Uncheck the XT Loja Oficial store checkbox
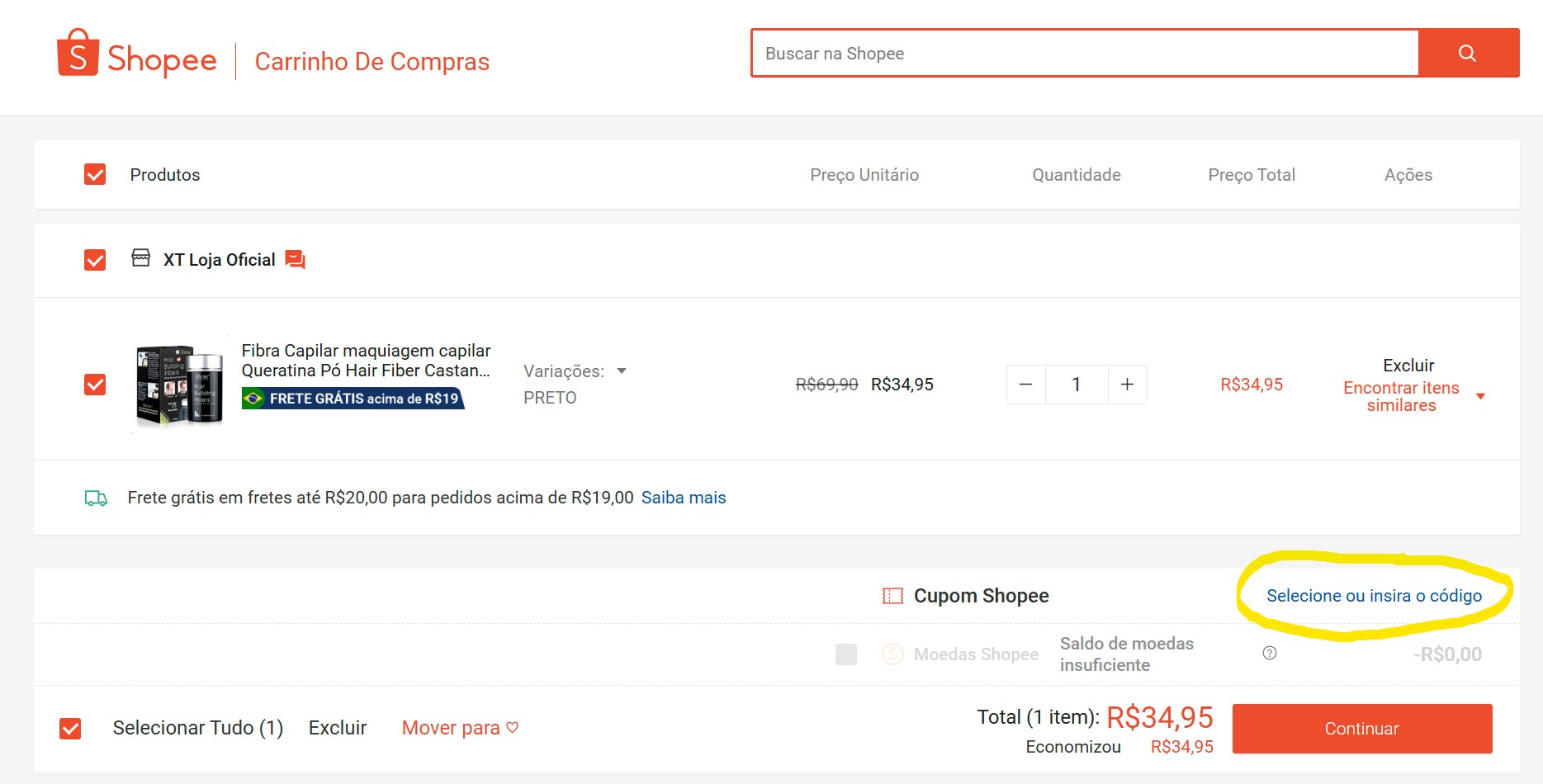1543x784 pixels. coord(95,260)
